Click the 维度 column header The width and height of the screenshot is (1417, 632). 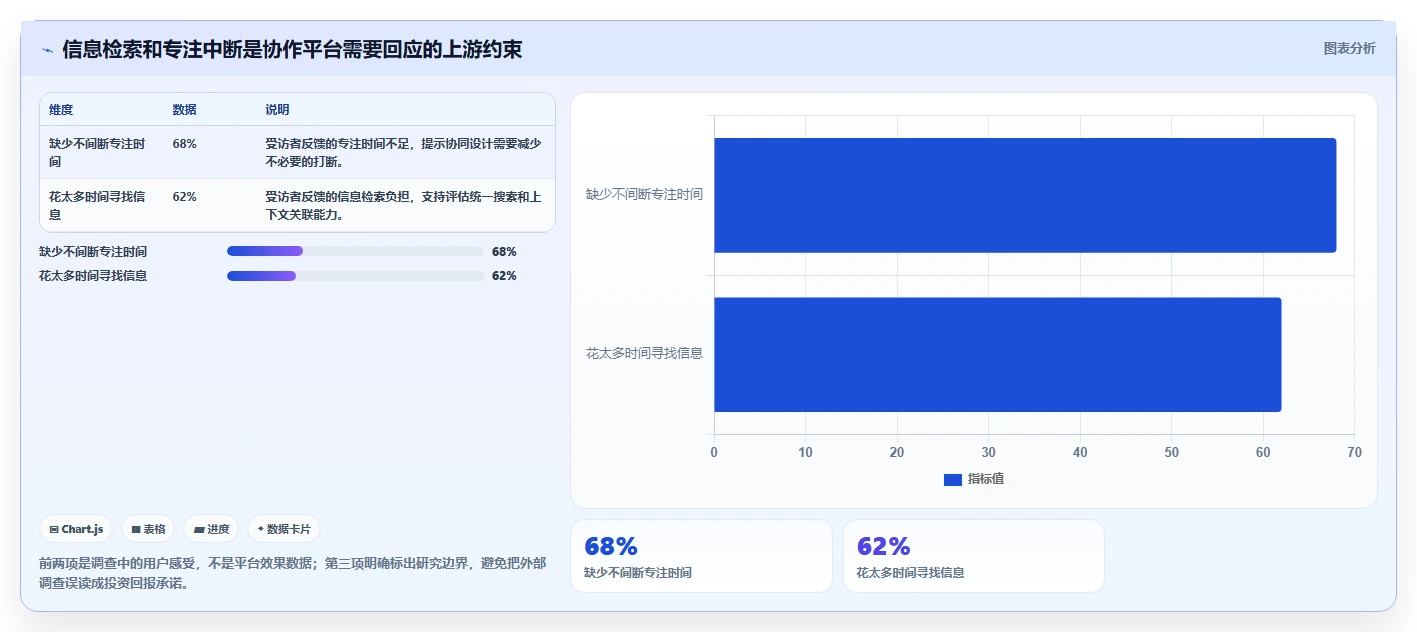pyautogui.click(x=61, y=110)
